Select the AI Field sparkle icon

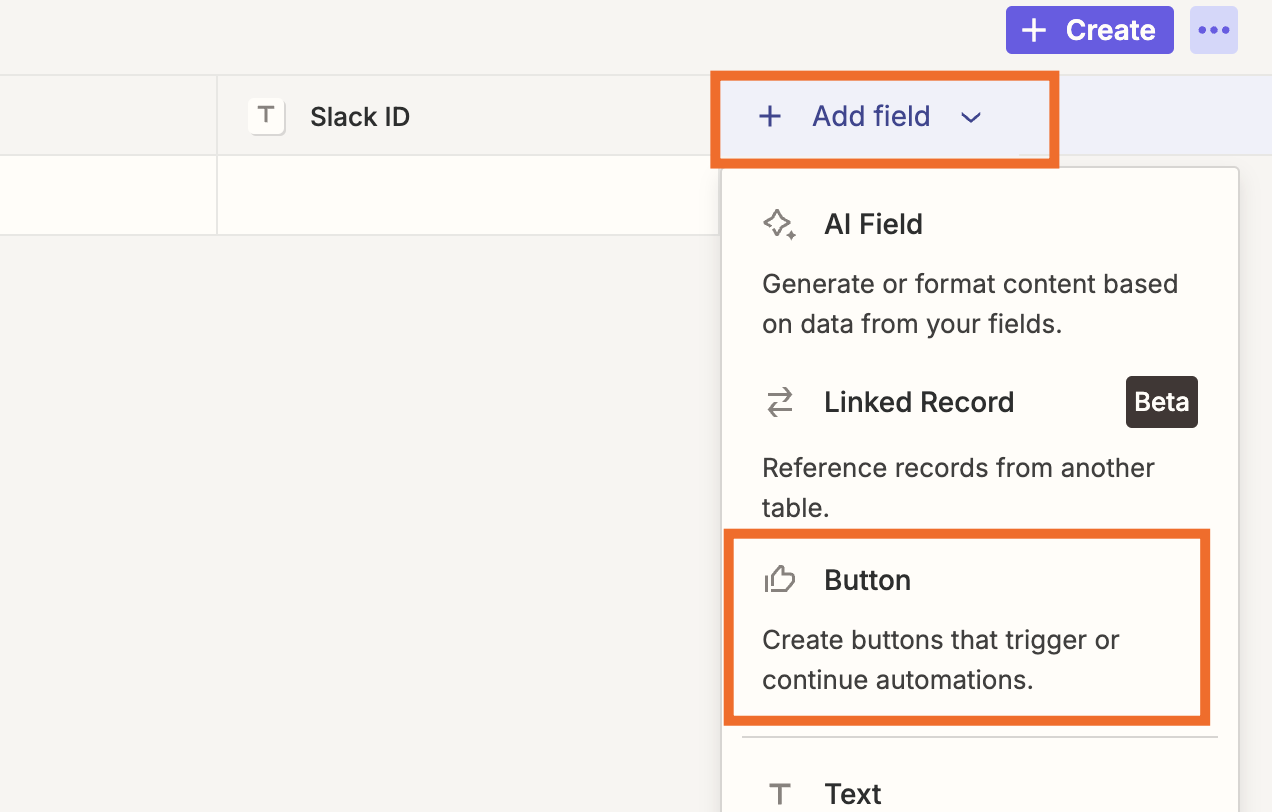tap(779, 224)
